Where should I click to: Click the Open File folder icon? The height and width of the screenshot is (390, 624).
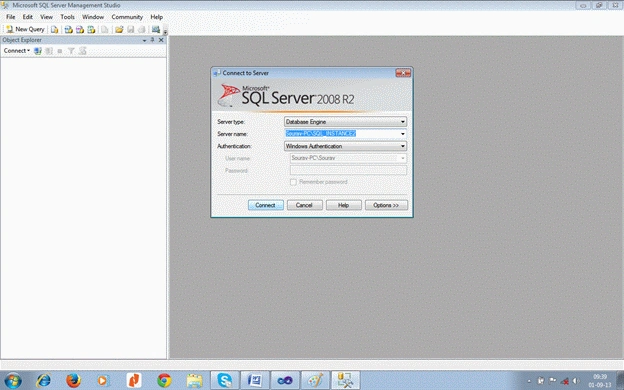119,29
